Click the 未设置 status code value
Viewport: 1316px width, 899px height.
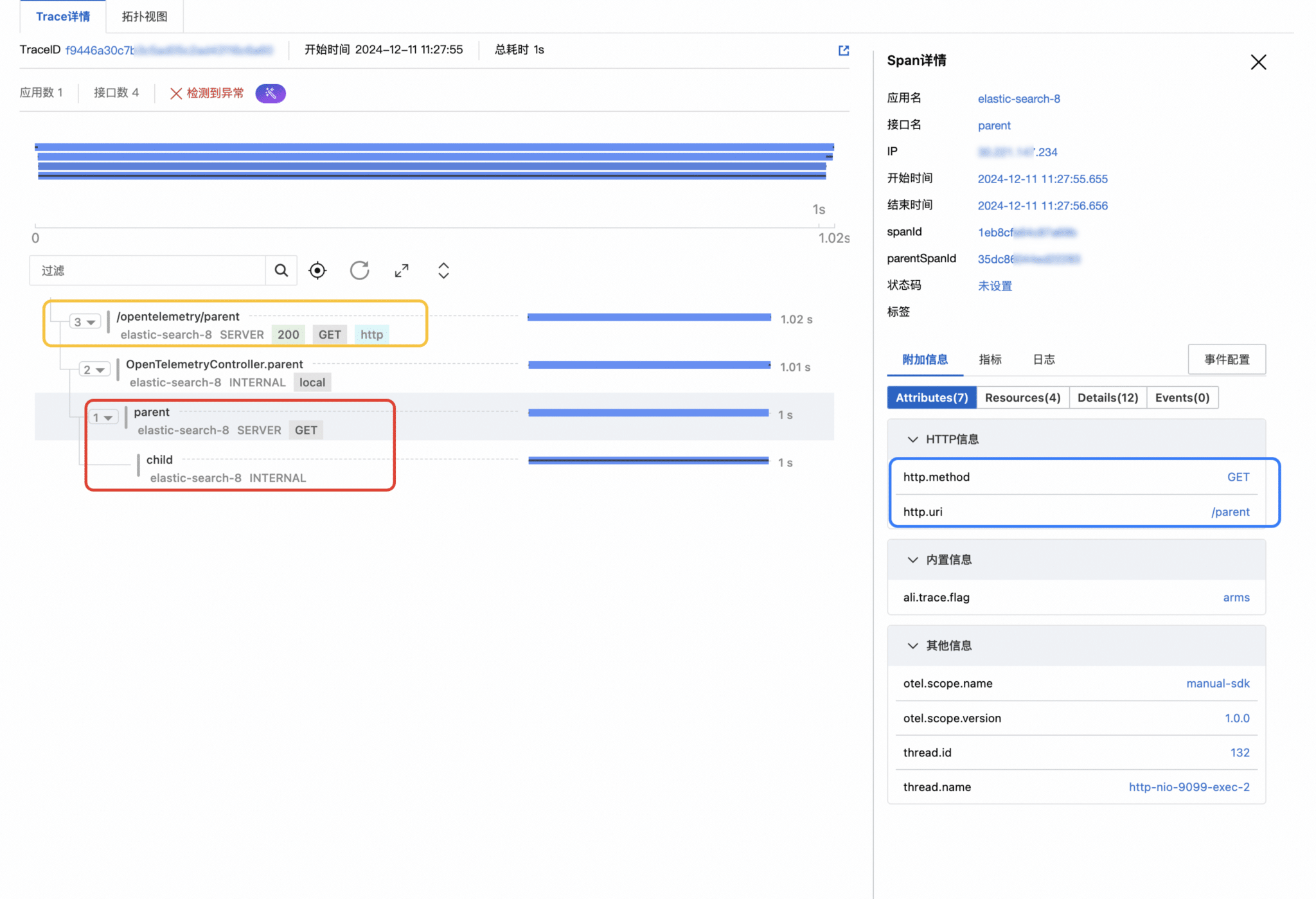pyautogui.click(x=995, y=286)
